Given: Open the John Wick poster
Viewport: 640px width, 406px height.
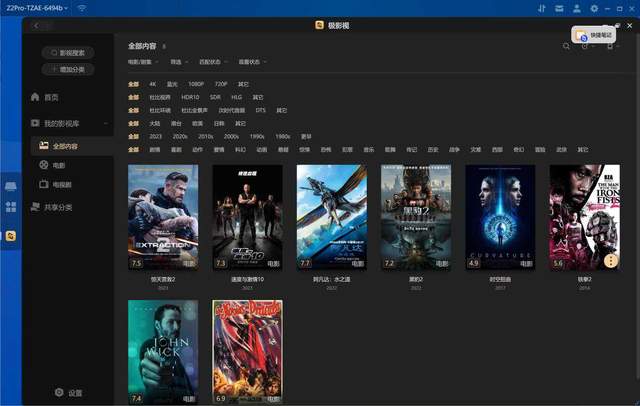Looking at the screenshot, I should (x=163, y=352).
